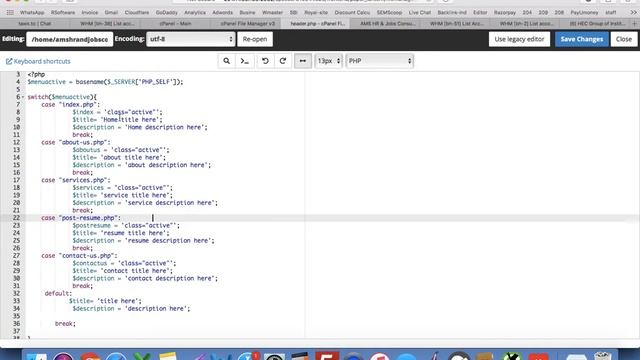Open the Invoice bookmark
Image resolution: width=640 pixels, height=360 pixels.
point(90,13)
